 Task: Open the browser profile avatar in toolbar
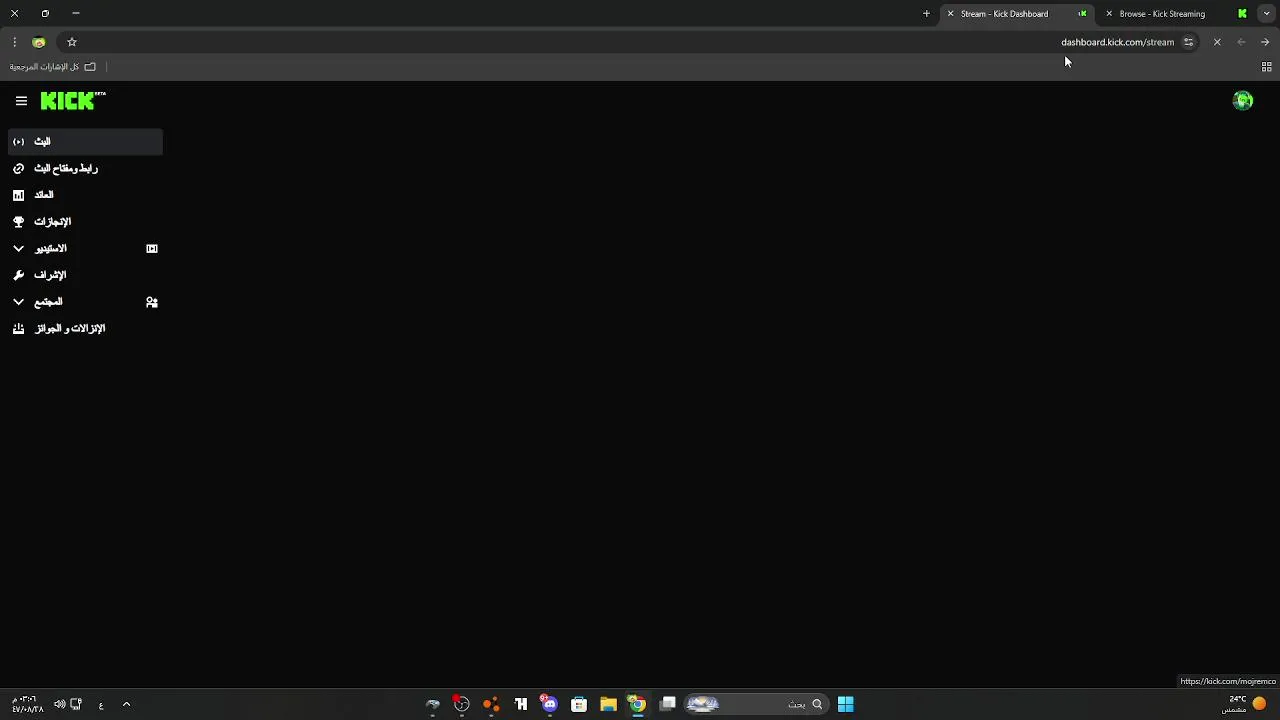(39, 42)
